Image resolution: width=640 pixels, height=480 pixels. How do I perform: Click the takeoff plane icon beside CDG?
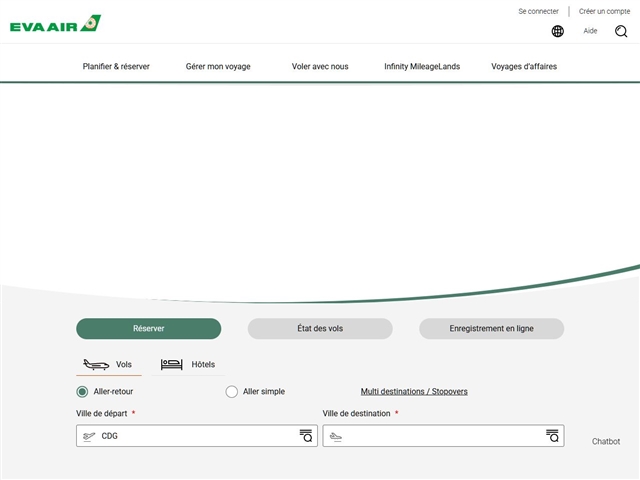click(89, 436)
